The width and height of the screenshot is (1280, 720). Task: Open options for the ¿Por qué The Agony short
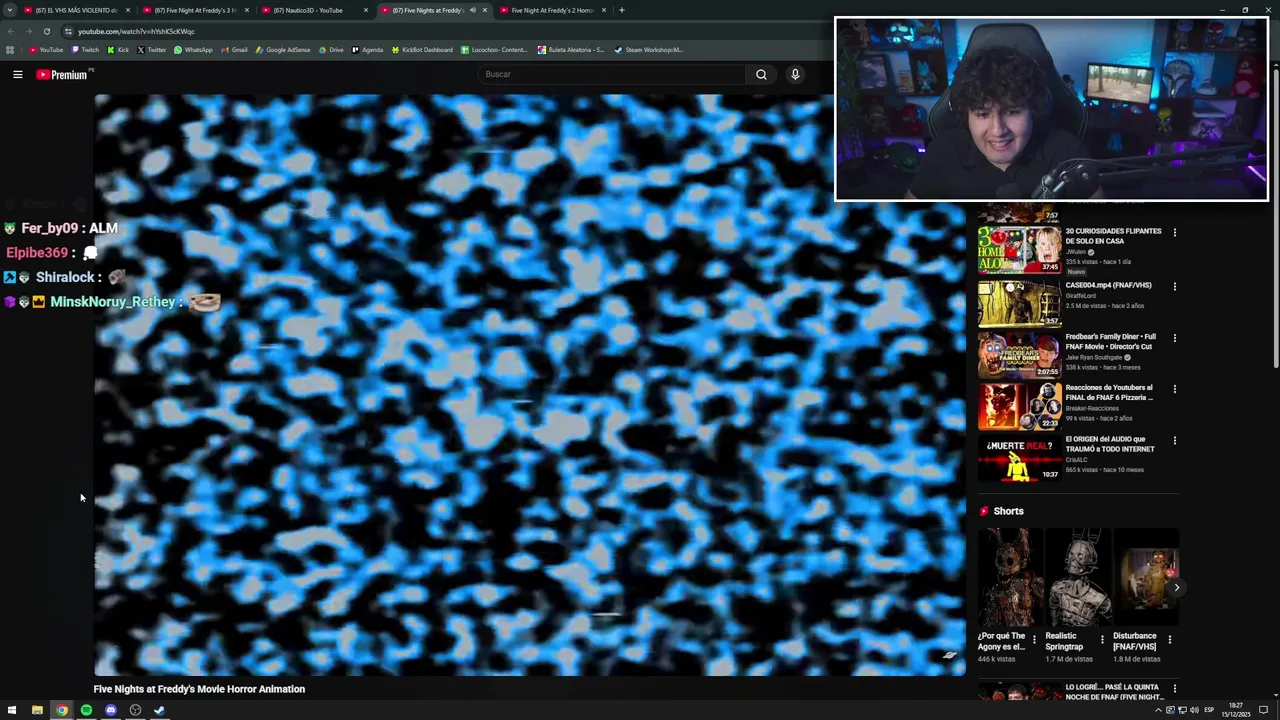coord(1036,640)
